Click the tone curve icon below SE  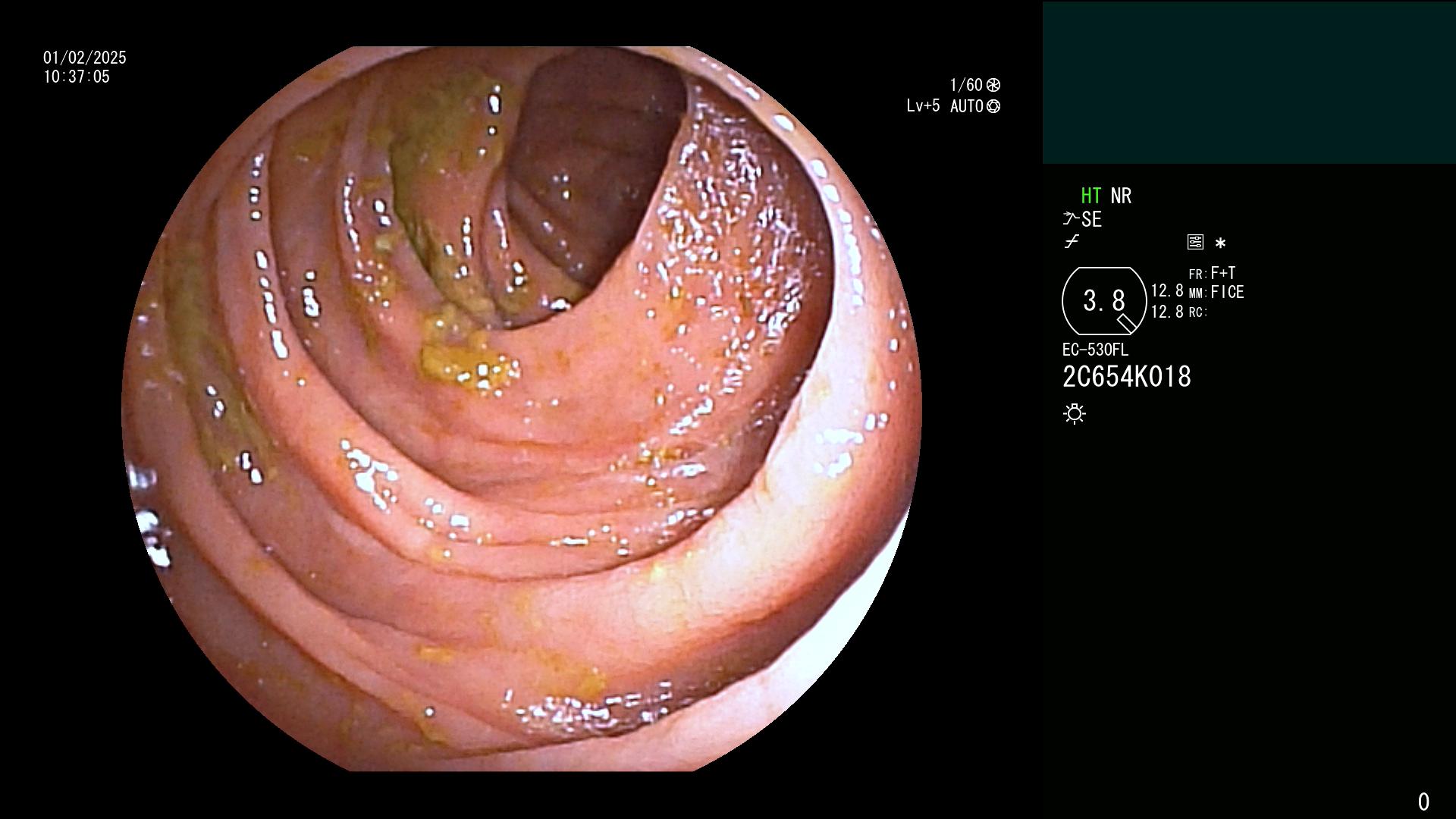point(1072,242)
